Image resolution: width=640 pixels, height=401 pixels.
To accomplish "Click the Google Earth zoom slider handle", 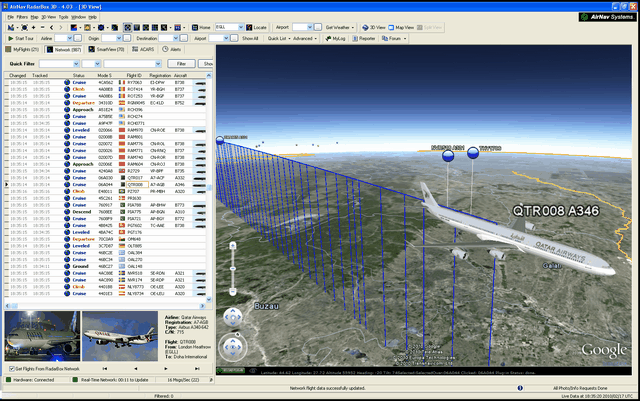I will (233, 268).
